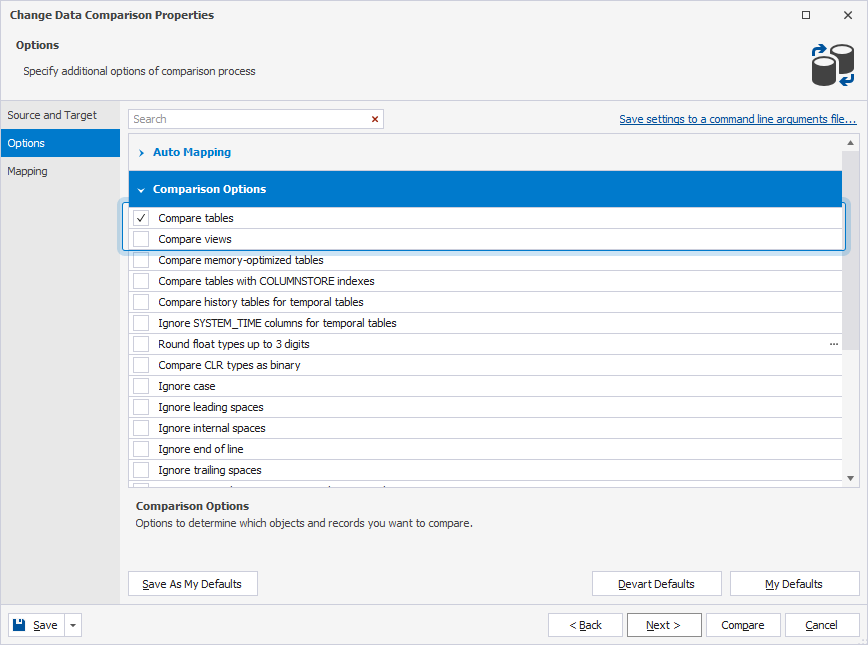Collapse the Comparison Options section

coord(140,189)
